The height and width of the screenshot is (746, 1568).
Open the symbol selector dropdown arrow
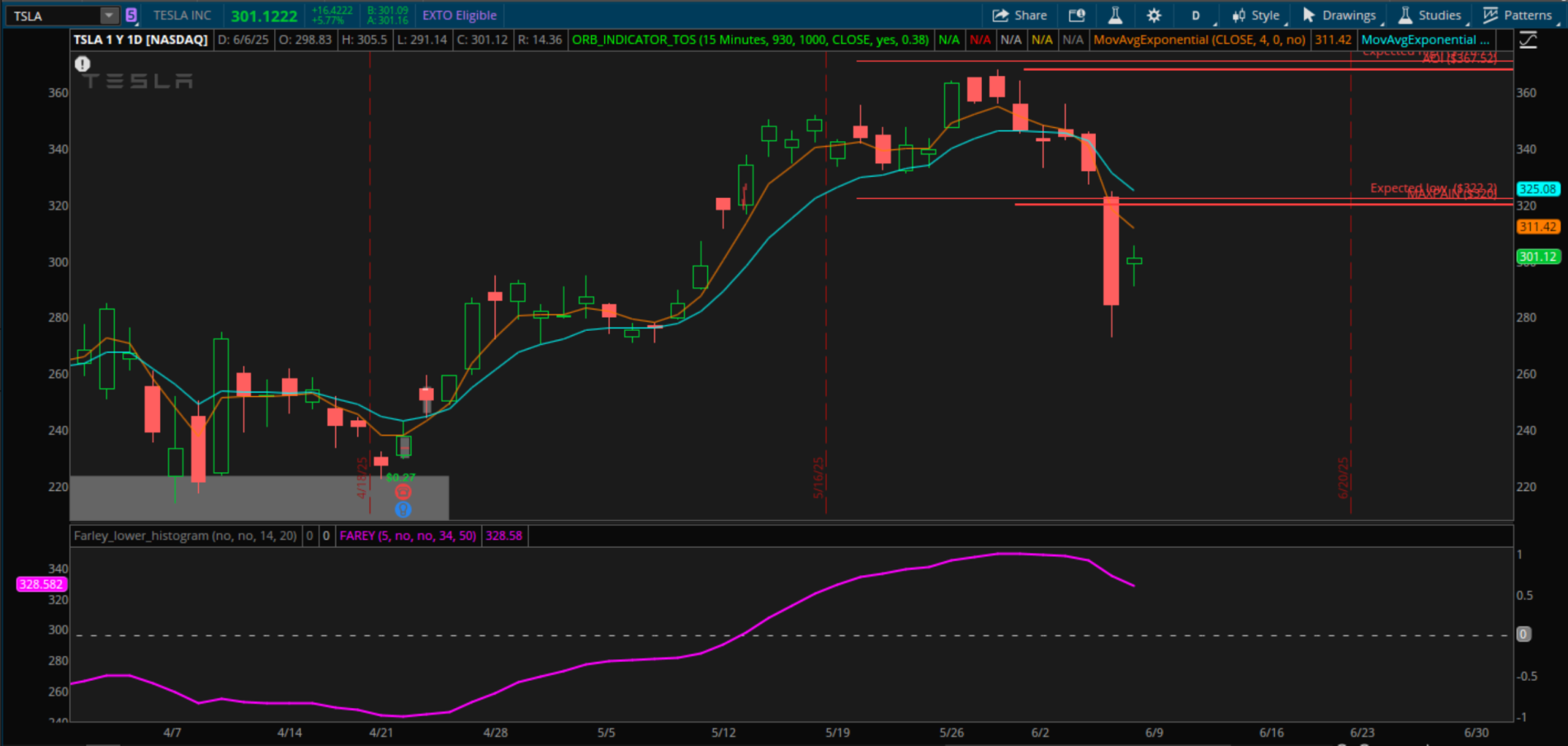click(x=109, y=16)
